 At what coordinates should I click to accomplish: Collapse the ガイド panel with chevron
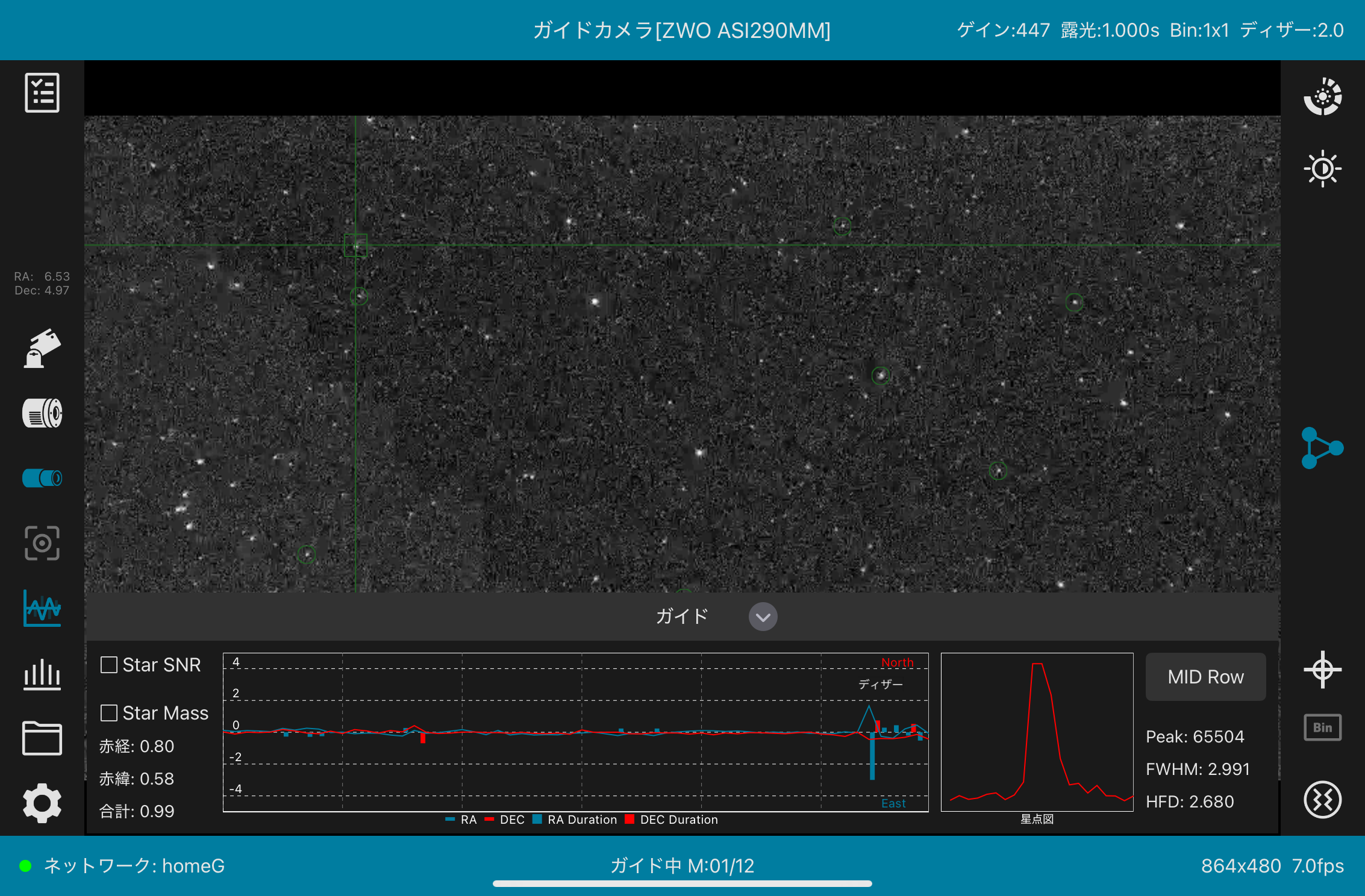pos(763,617)
